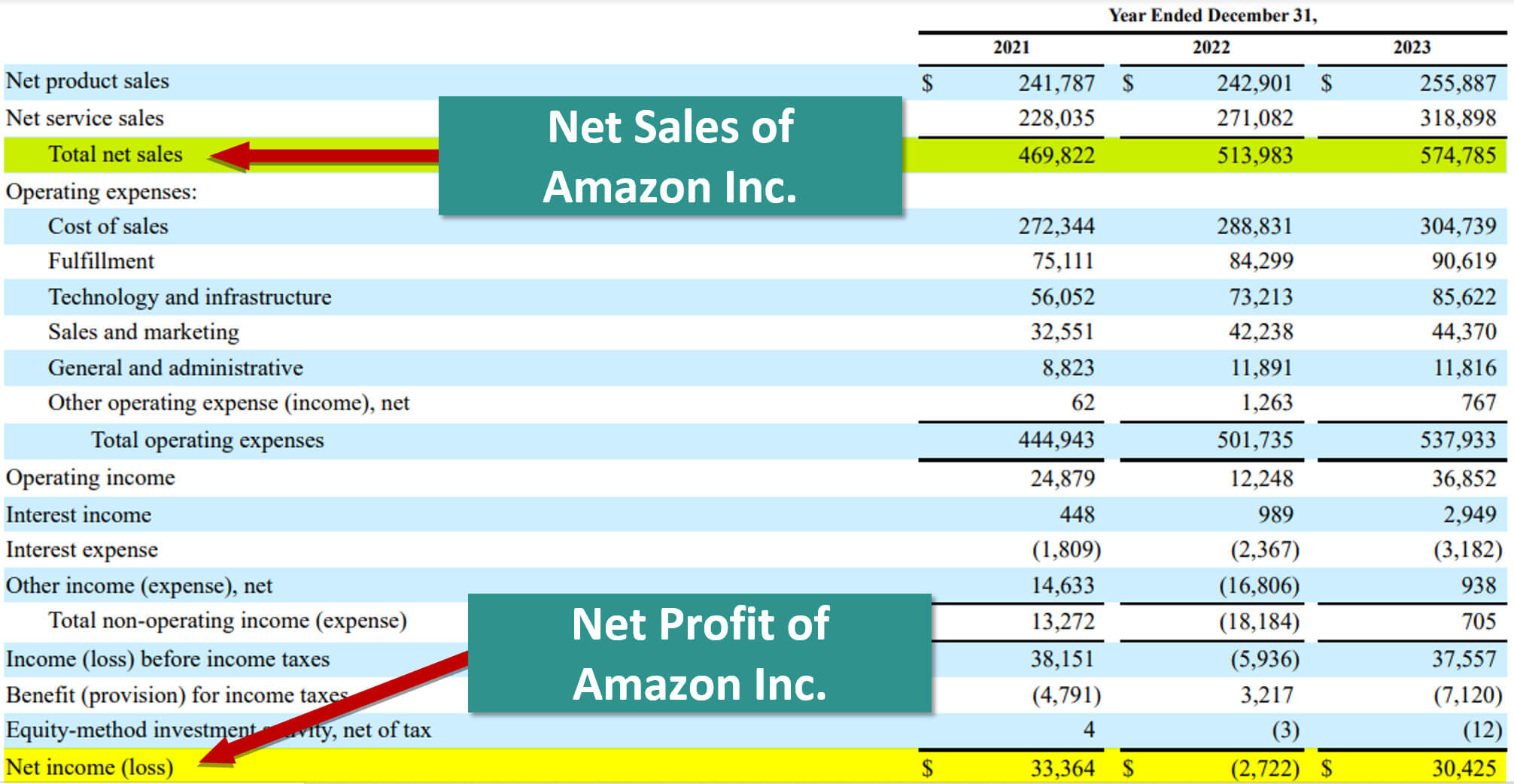Click the 2021 cost of sales value 272,344
The height and width of the screenshot is (784, 1514).
pyautogui.click(x=1056, y=226)
